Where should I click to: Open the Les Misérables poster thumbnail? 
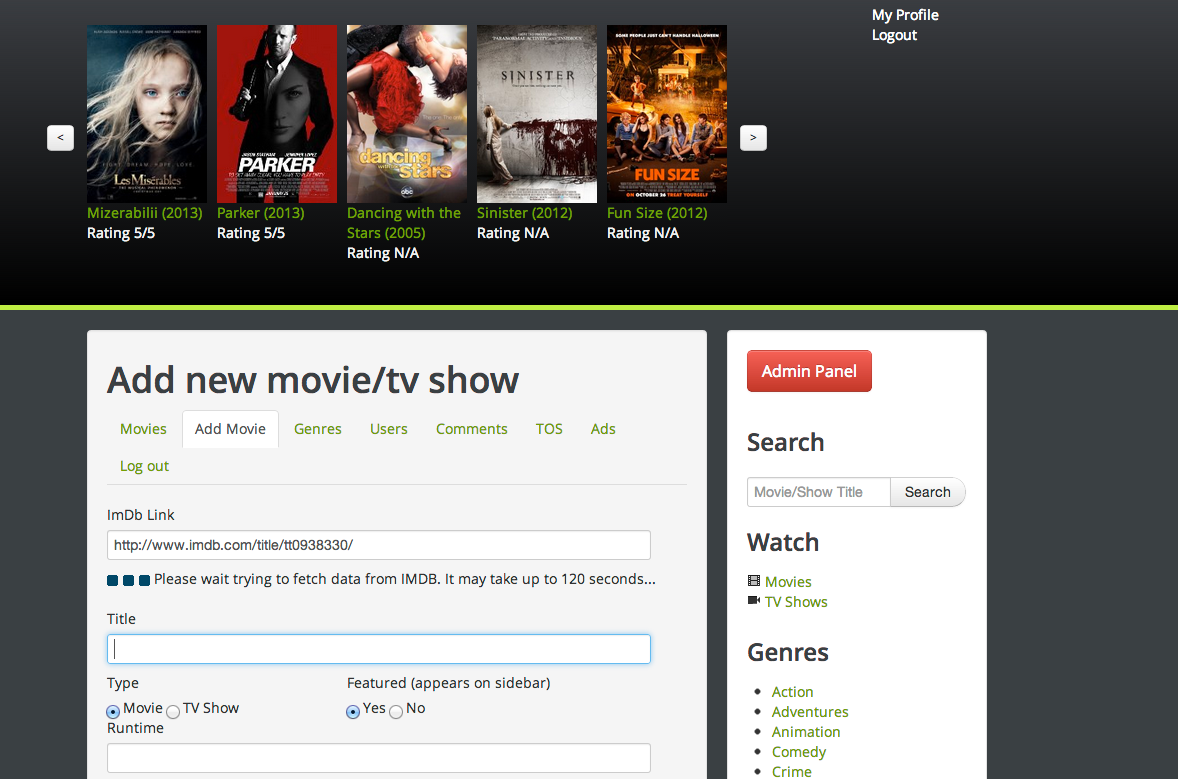click(x=147, y=114)
